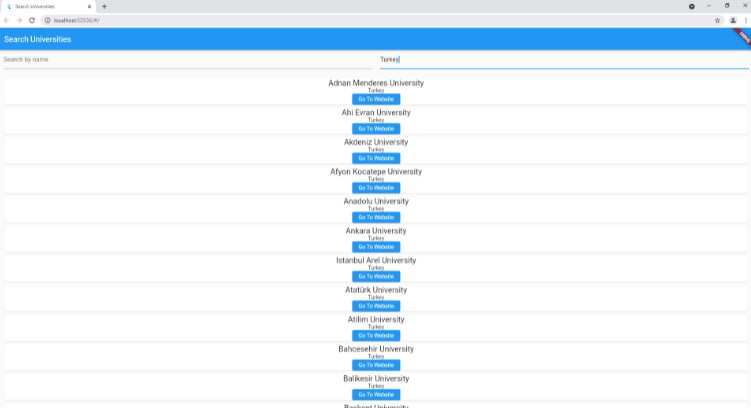Restore down the browser window
Screen dimensions: 751x408
pos(727,6)
